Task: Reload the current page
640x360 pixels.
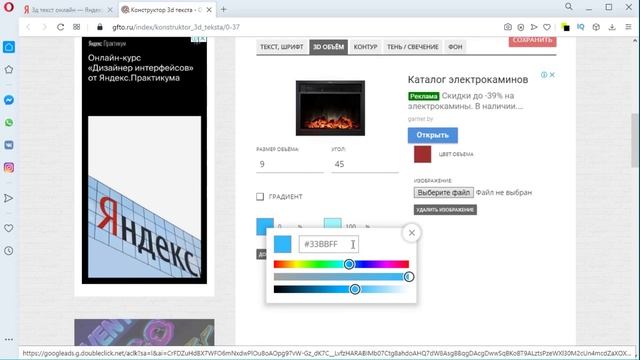Action: coord(60,27)
